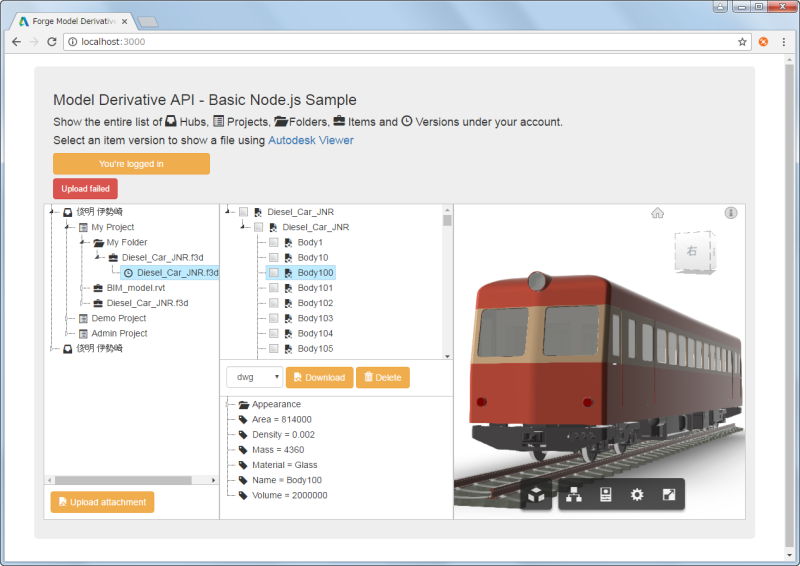Open the properties panel icon in viewer
Image resolution: width=800 pixels, height=566 pixels.
[x=606, y=495]
